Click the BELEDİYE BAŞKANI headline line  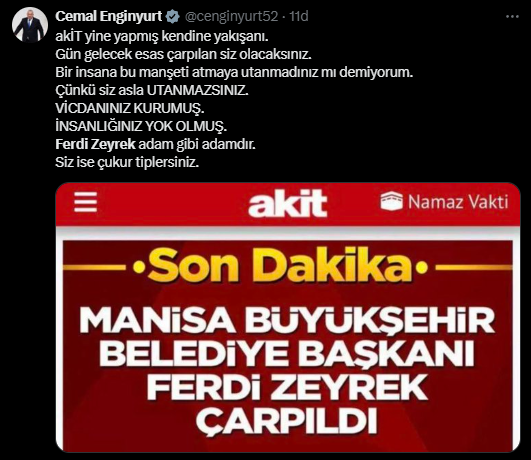pos(287,355)
